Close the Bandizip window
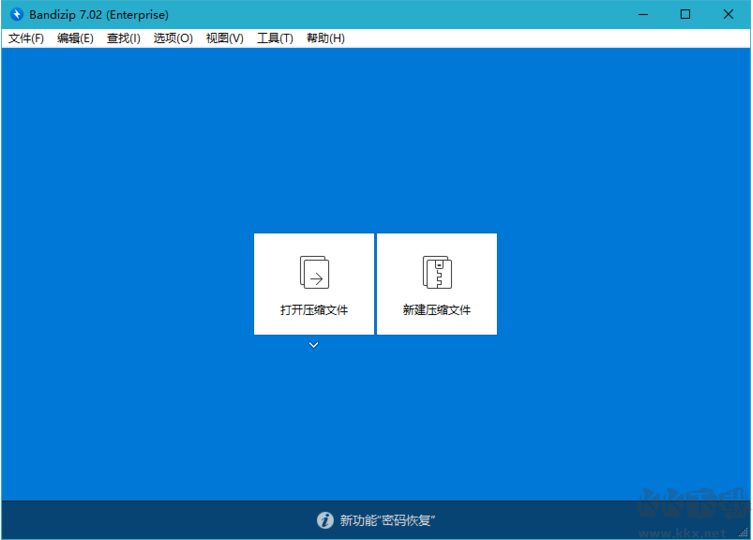Screen dimensions: 753x540 730,15
